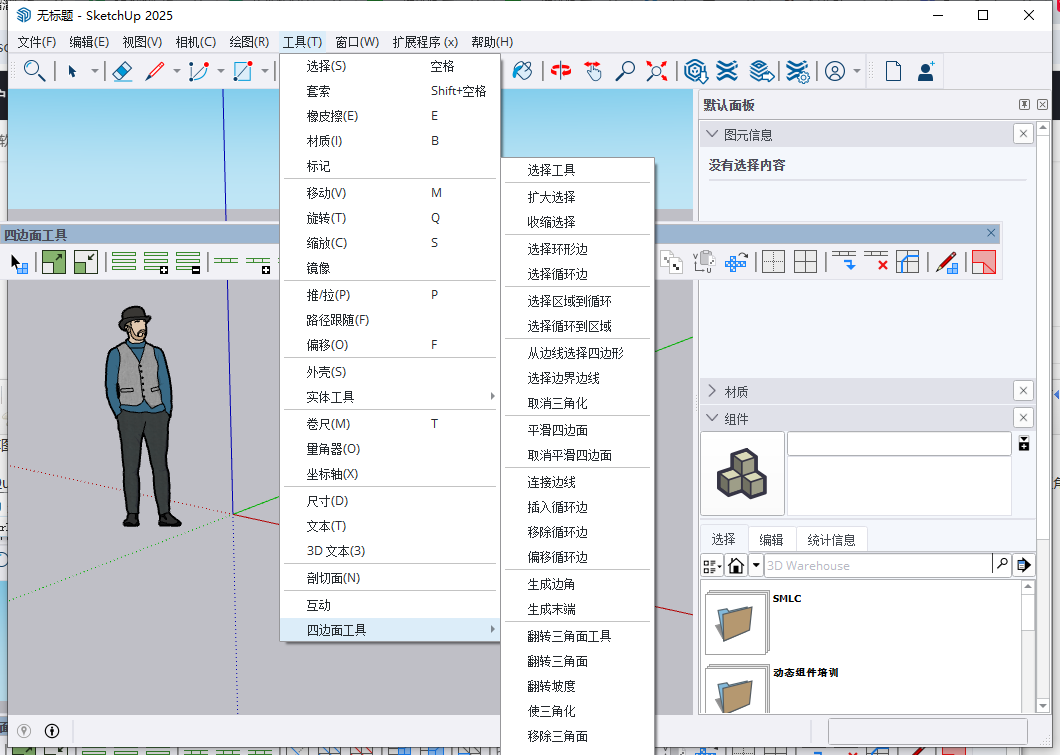Click the Search magnifier toolbar icon
Viewport: 1060px width, 755px height.
coord(34,70)
